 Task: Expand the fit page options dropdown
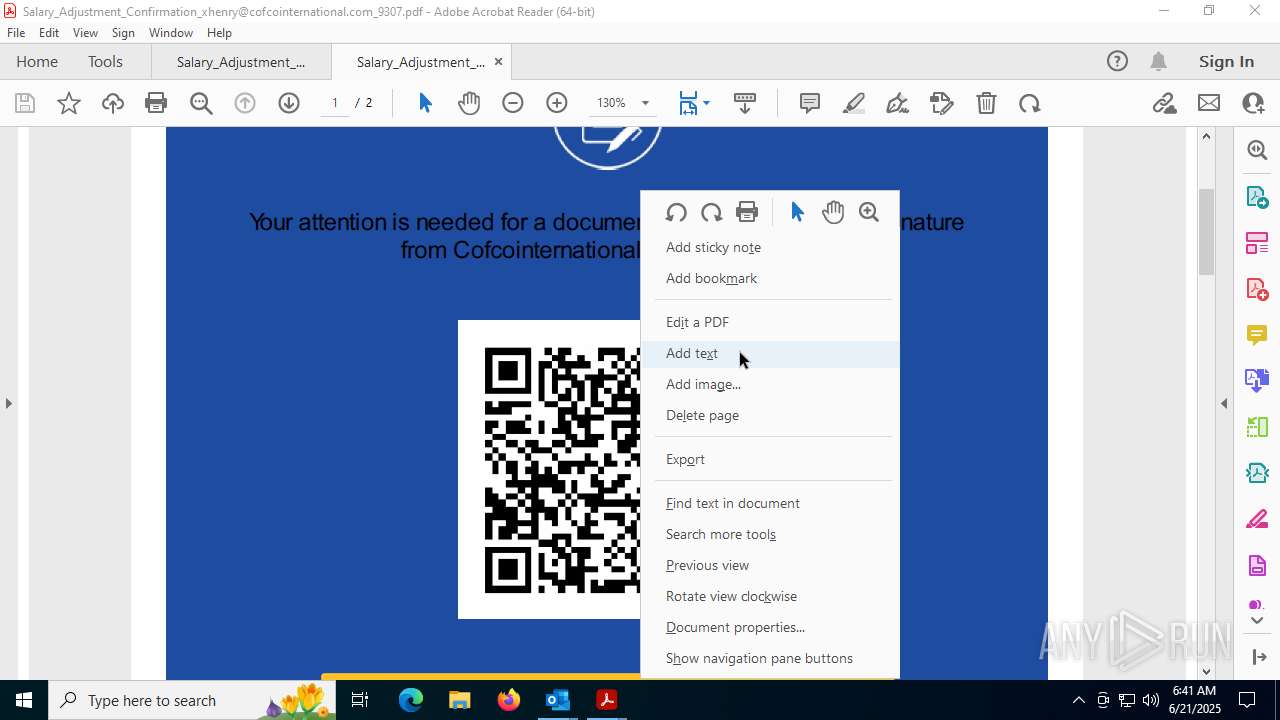(706, 103)
